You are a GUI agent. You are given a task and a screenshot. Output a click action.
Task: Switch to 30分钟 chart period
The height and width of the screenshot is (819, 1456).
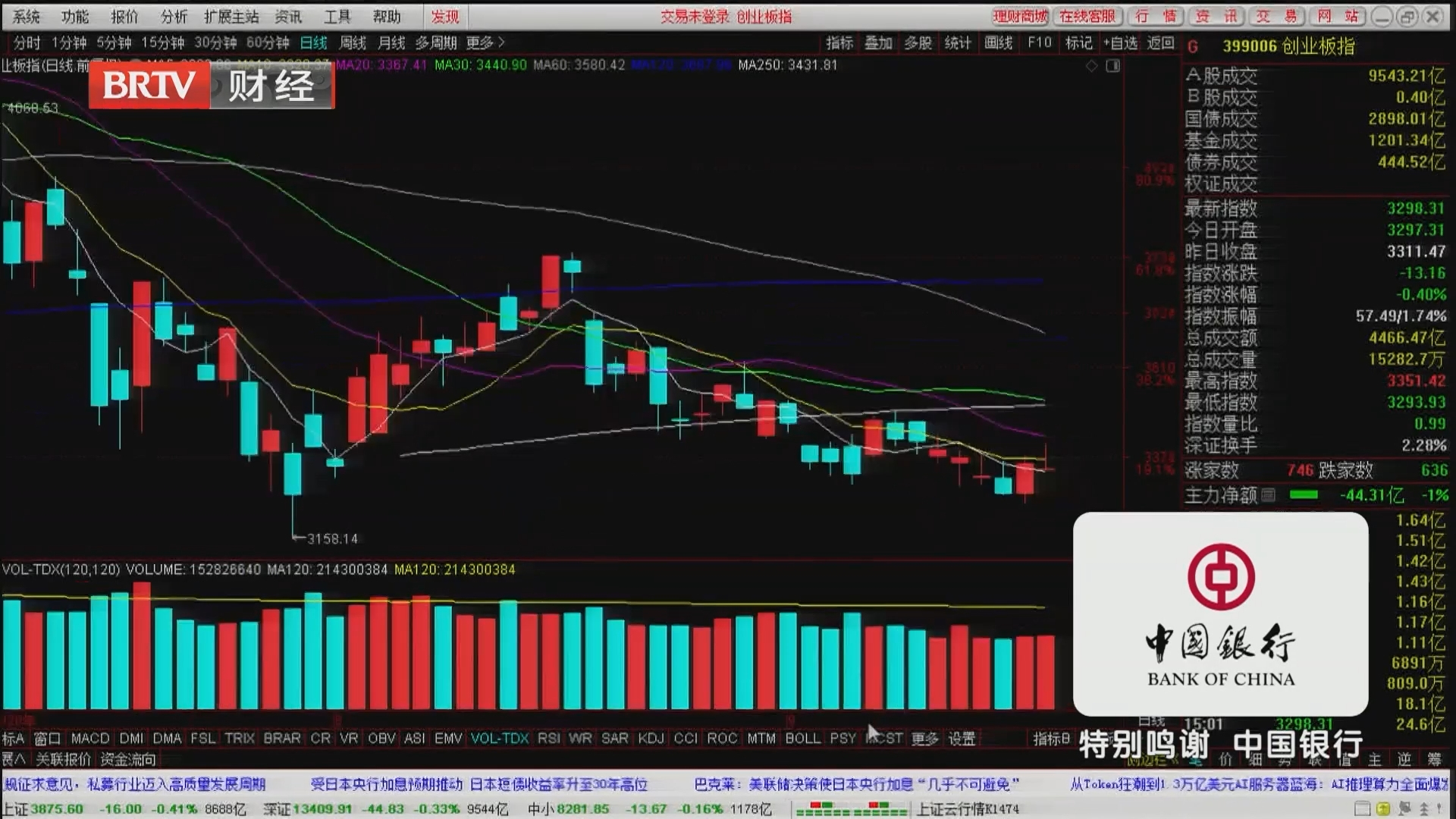point(215,43)
